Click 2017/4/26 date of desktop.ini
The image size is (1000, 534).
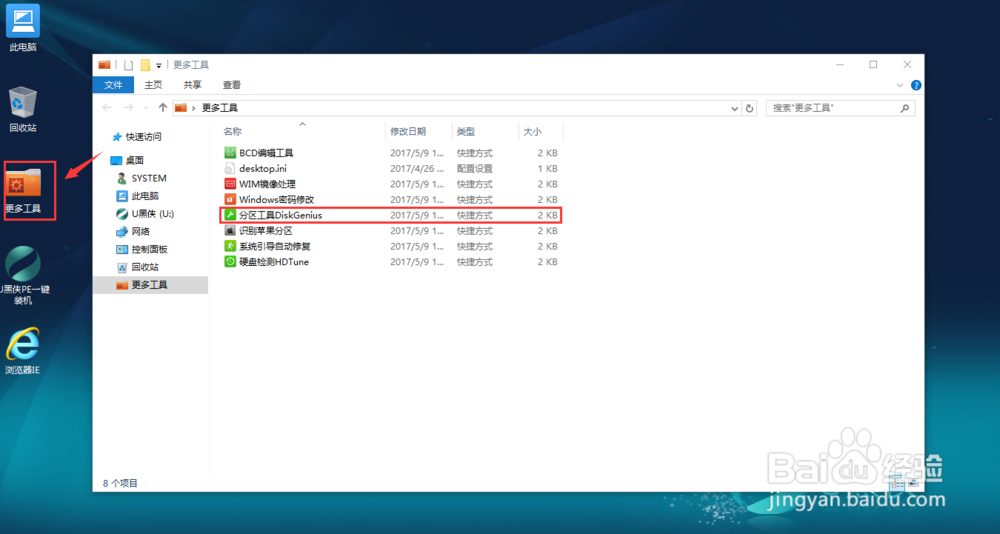(x=415, y=168)
